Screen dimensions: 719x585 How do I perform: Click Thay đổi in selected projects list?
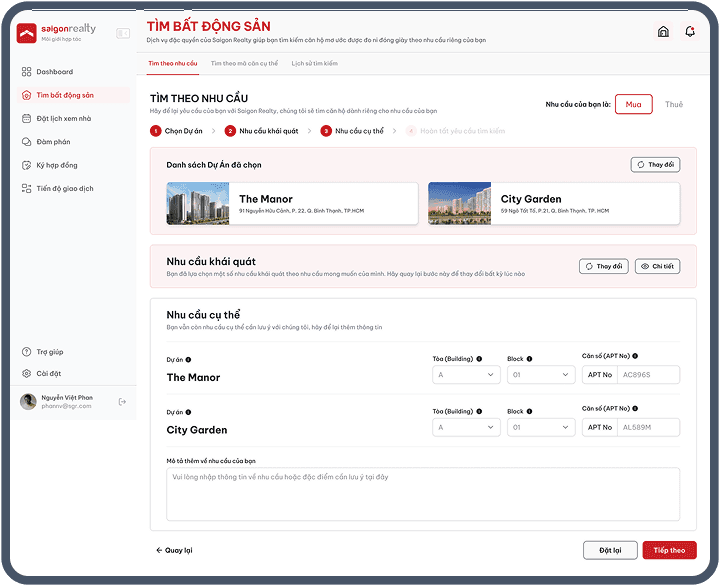655,165
